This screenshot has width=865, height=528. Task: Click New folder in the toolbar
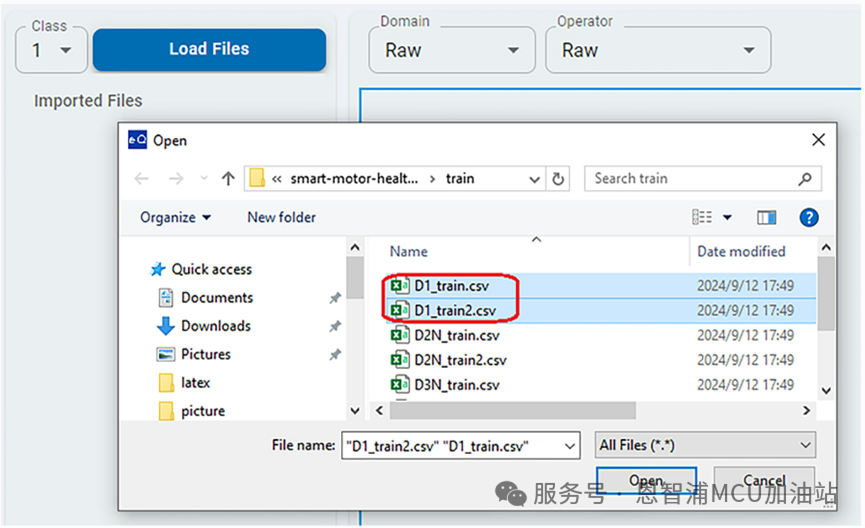(x=281, y=217)
